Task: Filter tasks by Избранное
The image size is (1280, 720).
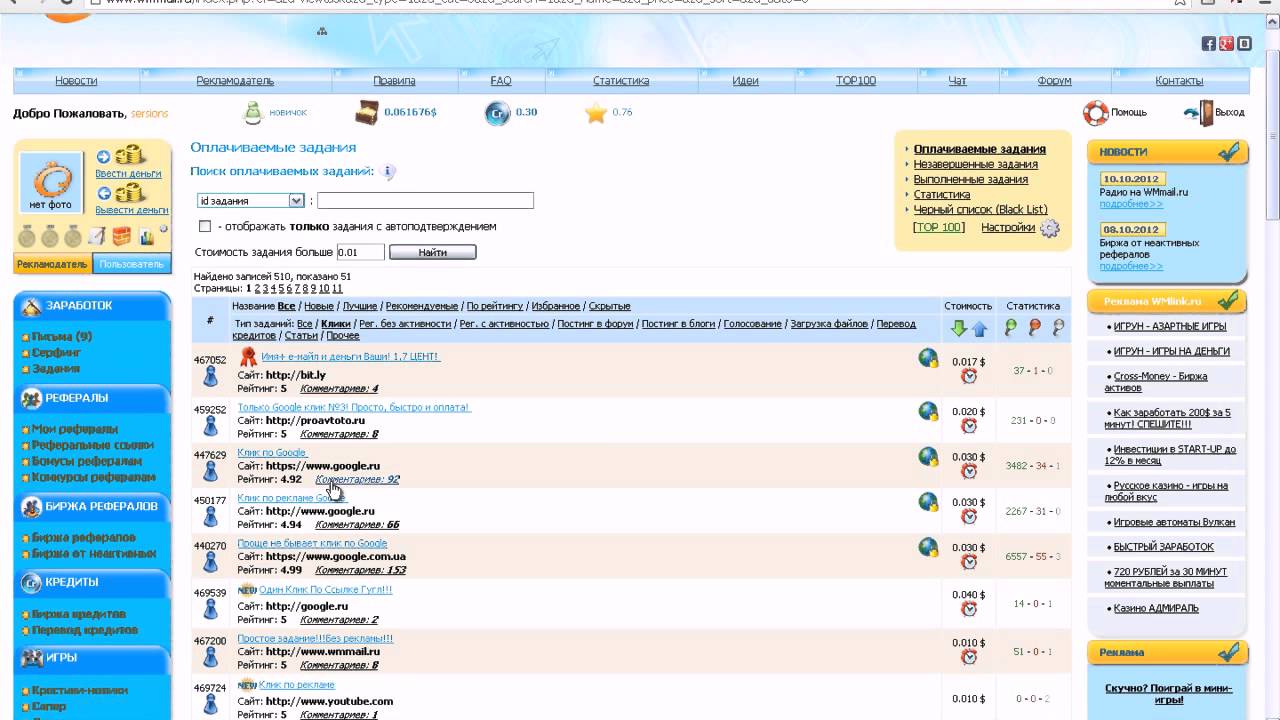Action: 555,306
